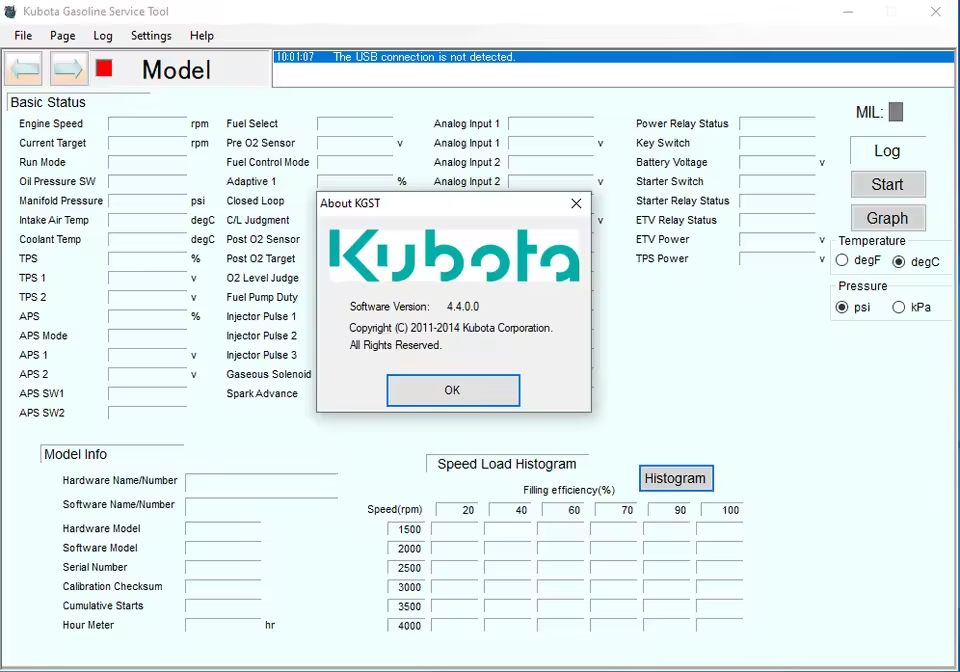Click the Starter Switch value field

click(x=777, y=182)
